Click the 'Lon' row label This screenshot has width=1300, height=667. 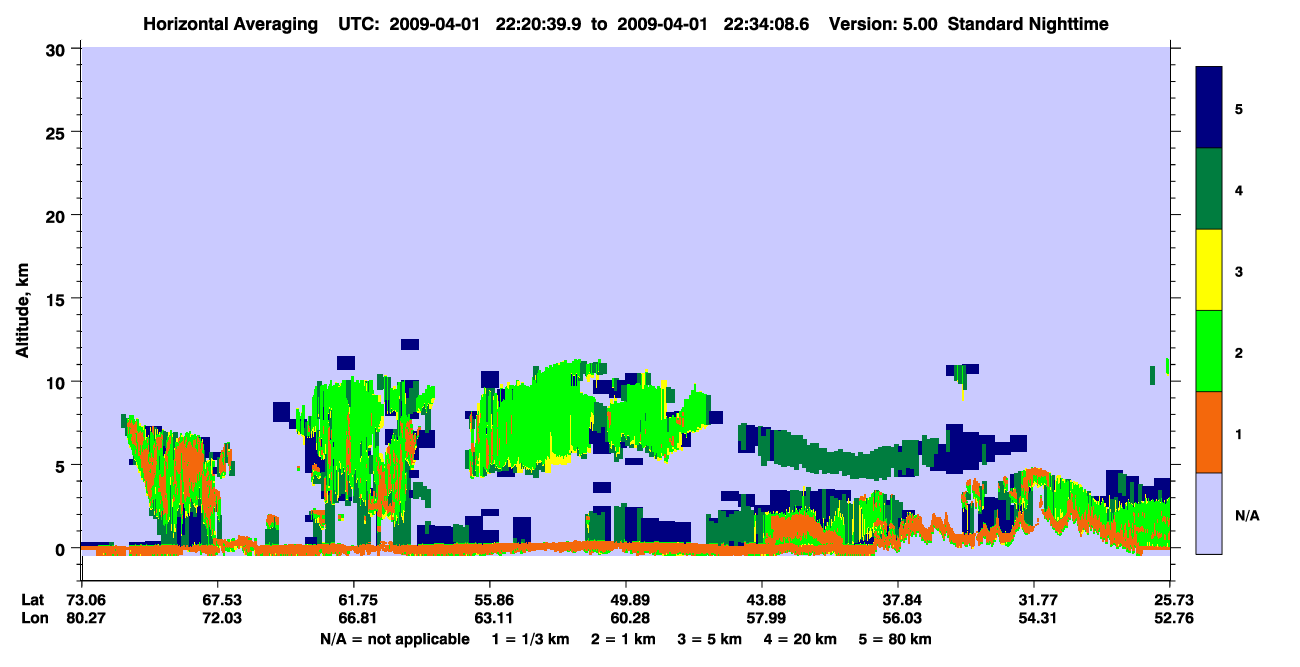point(33,619)
